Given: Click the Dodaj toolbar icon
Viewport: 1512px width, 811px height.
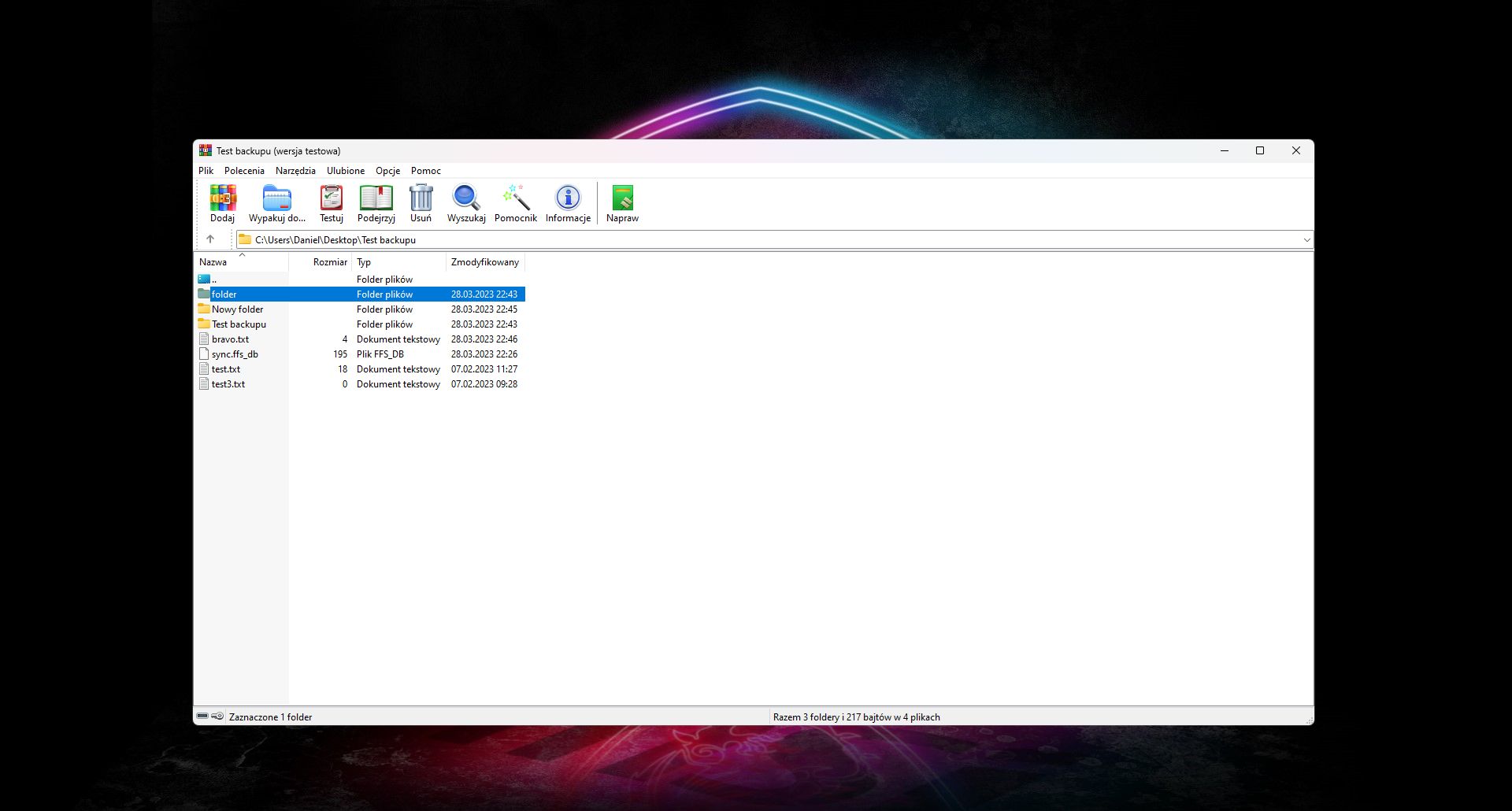Looking at the screenshot, I should click(223, 202).
